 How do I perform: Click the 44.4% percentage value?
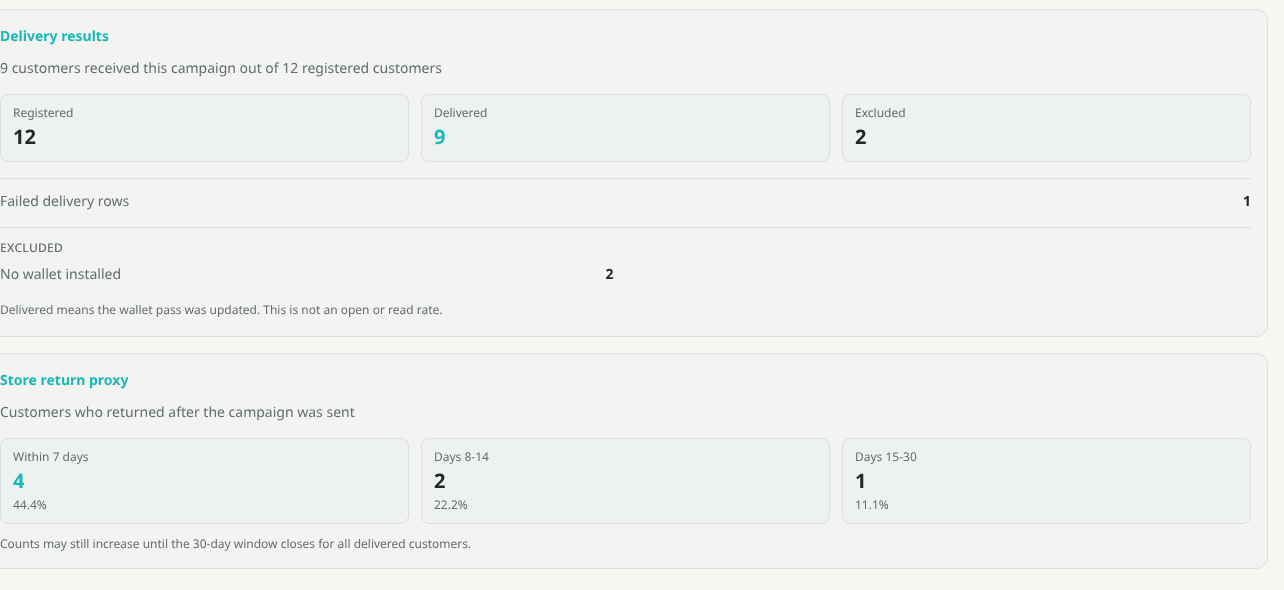[x=30, y=505]
